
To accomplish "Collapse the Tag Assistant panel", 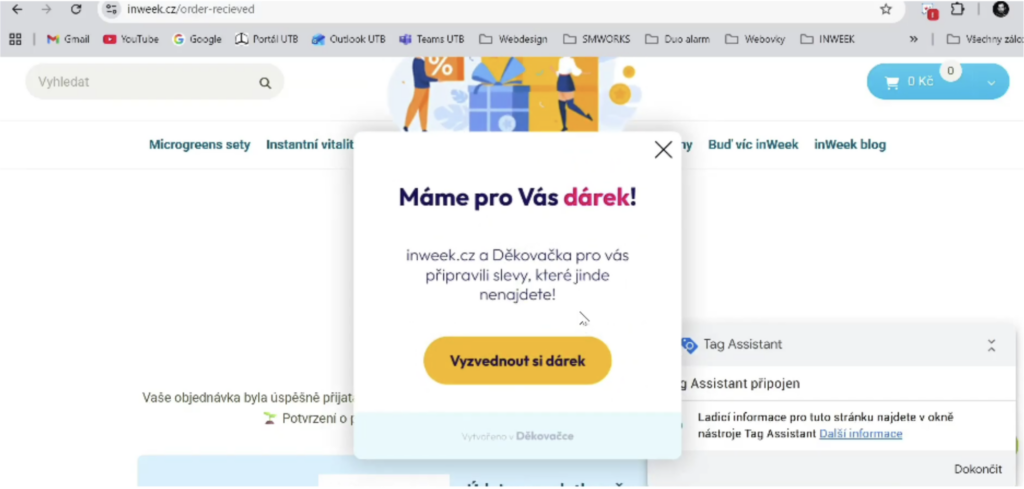I will pyautogui.click(x=991, y=345).
